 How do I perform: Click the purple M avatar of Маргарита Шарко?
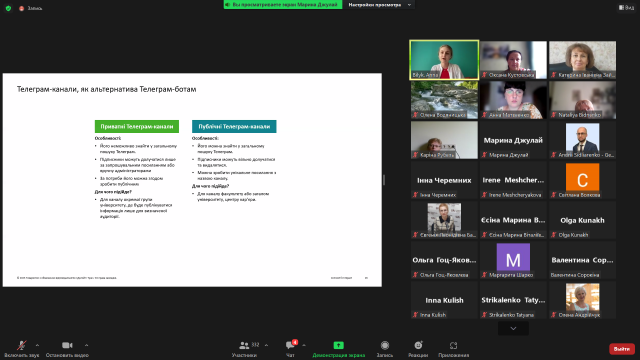[x=513, y=257]
